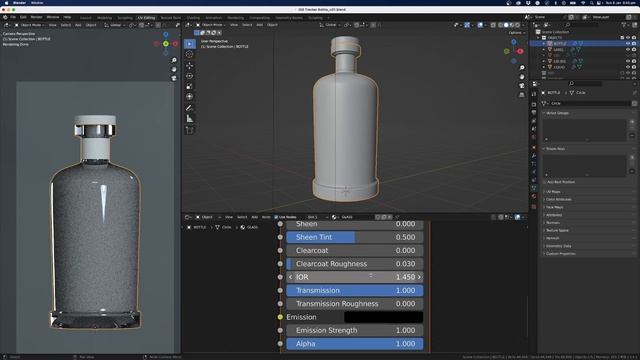Open Blender menu in macOS menu bar

[19, 3]
